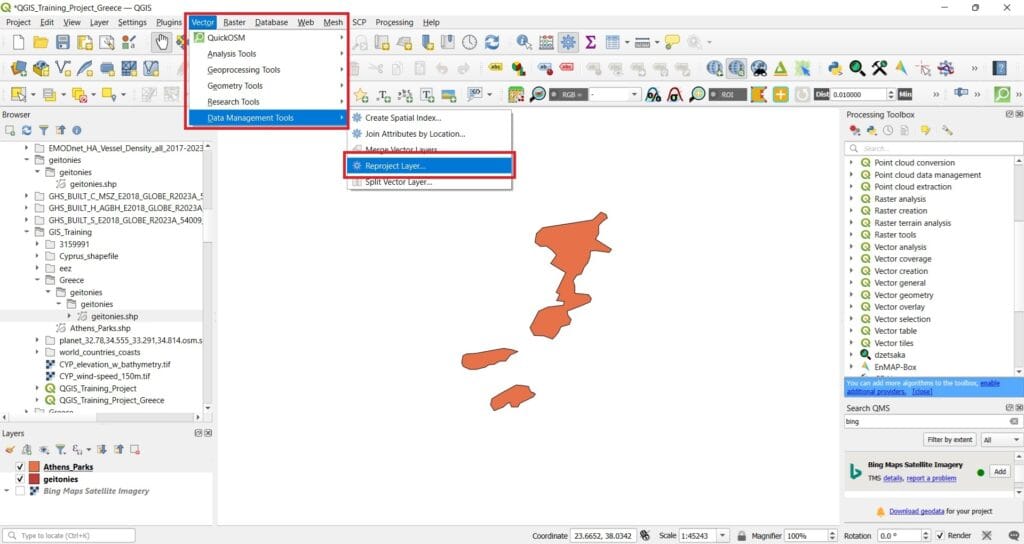Viewport: 1024px width, 544px height.
Task: Click the 'Download geodata' link
Action: coord(916,511)
